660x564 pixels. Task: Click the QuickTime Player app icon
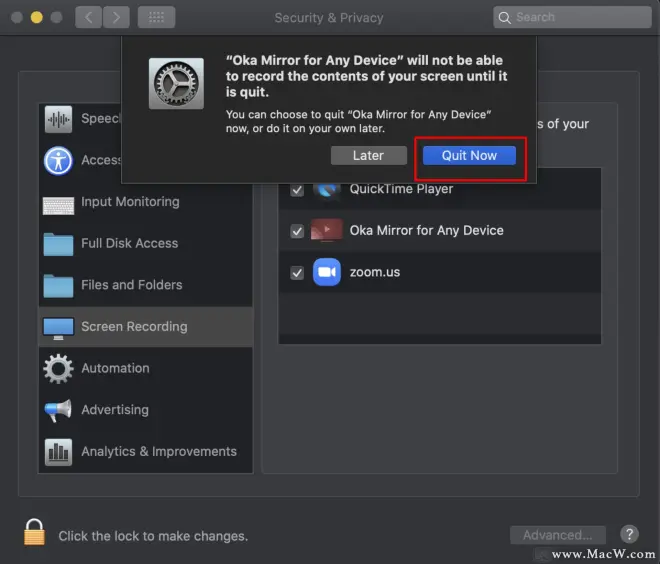(327, 191)
